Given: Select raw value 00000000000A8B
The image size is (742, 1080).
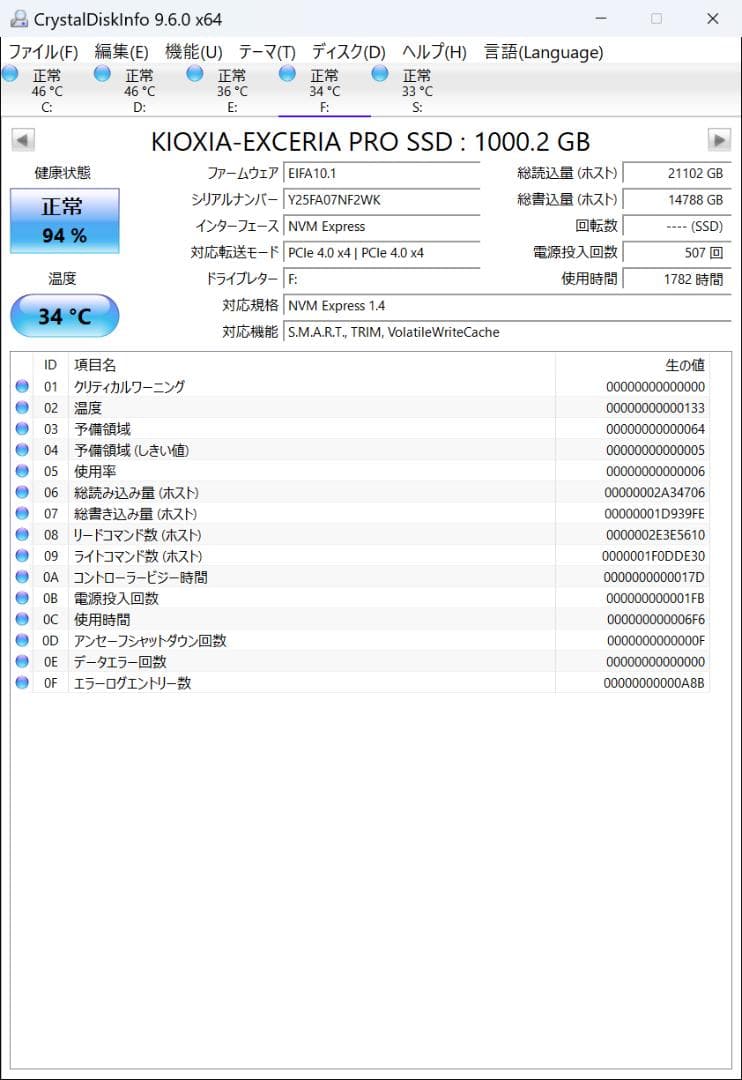Looking at the screenshot, I should (x=654, y=683).
